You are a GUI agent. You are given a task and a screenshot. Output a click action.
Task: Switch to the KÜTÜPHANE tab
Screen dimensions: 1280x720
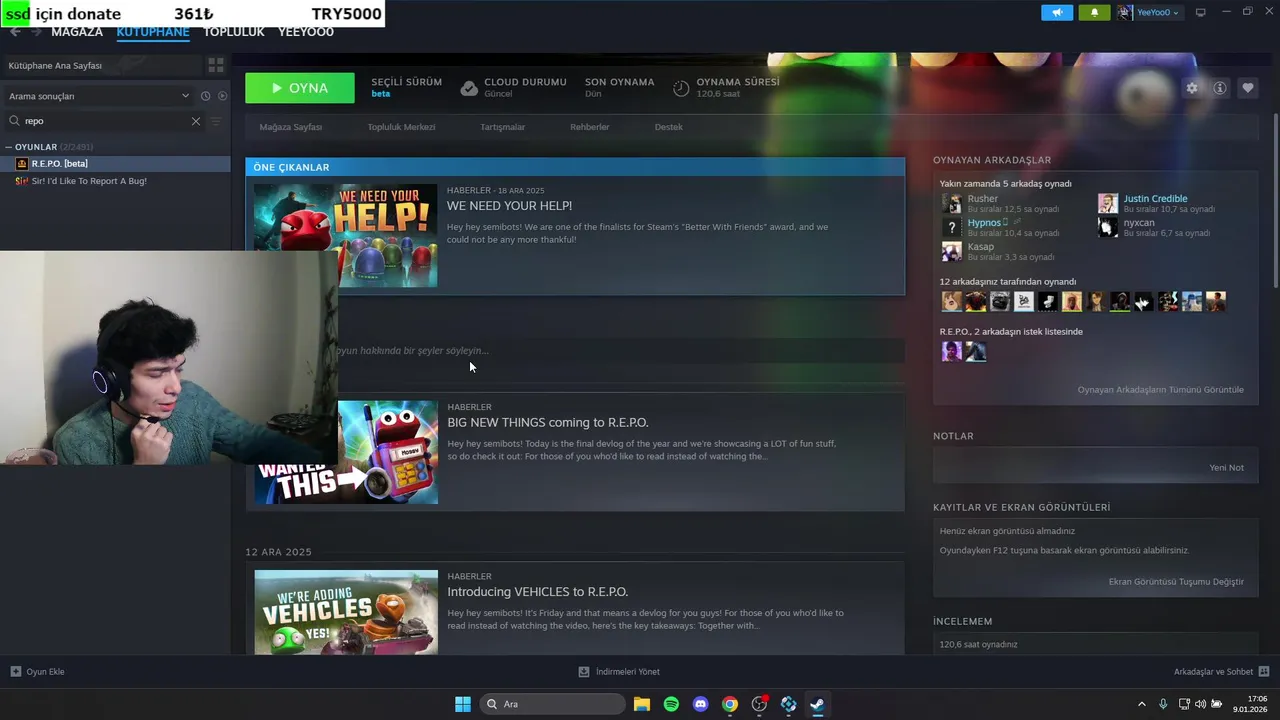(153, 32)
